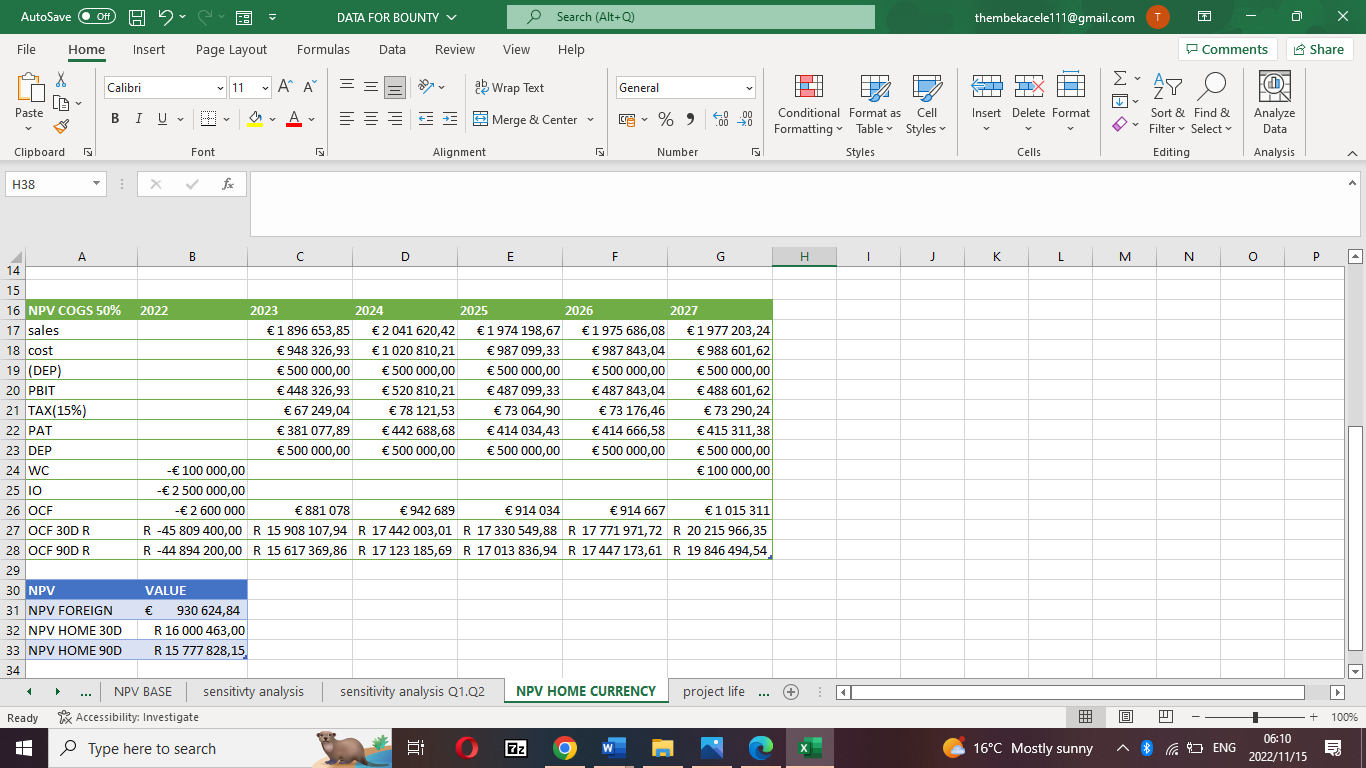Increase indent of cell contents
This screenshot has width=1366, height=768.
point(450,119)
